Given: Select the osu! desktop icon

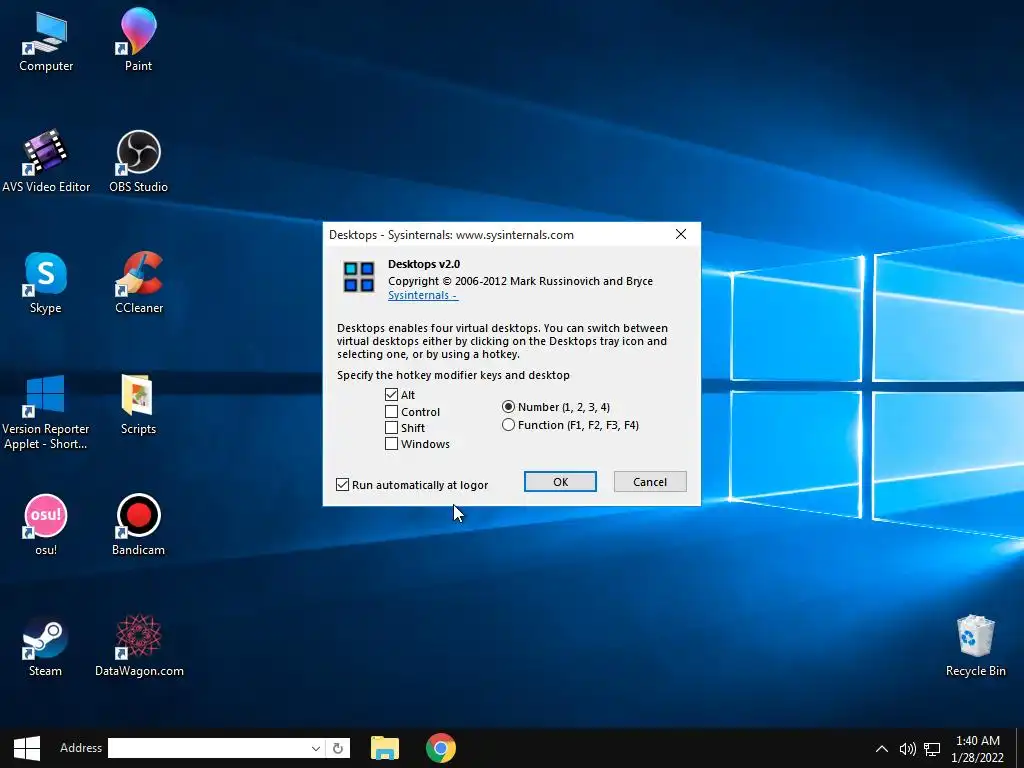Looking at the screenshot, I should click(x=46, y=524).
